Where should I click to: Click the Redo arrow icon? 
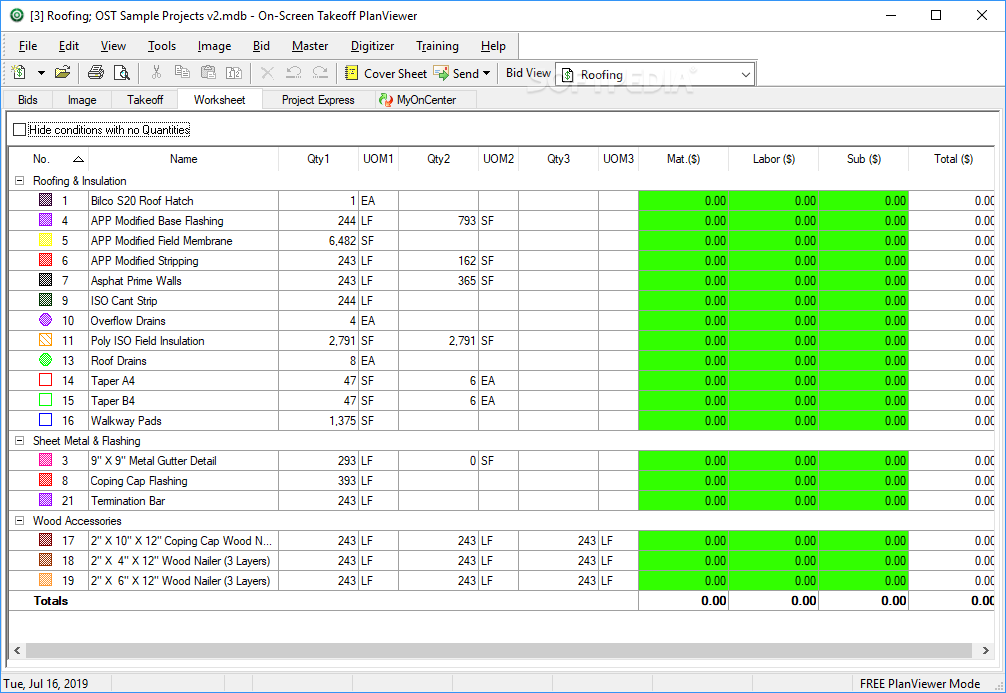point(320,73)
